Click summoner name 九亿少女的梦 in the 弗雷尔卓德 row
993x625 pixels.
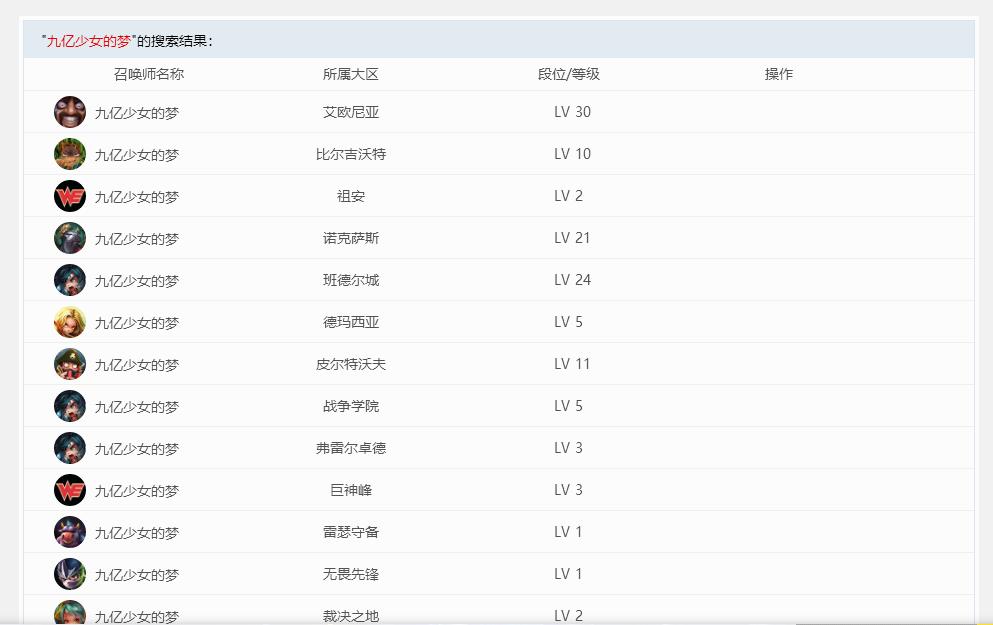[x=137, y=449]
